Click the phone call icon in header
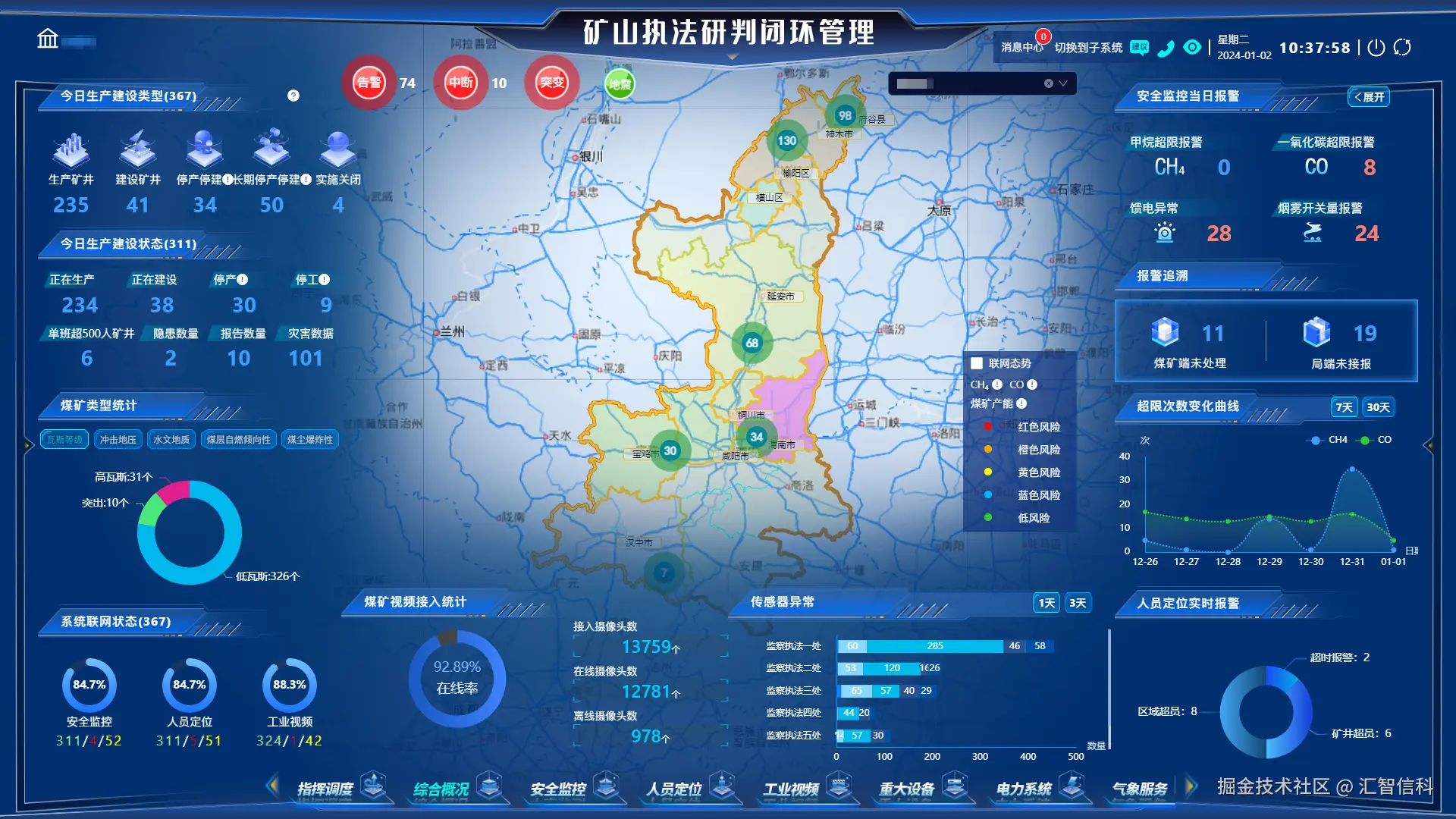Viewport: 1456px width, 819px height. tap(1166, 48)
